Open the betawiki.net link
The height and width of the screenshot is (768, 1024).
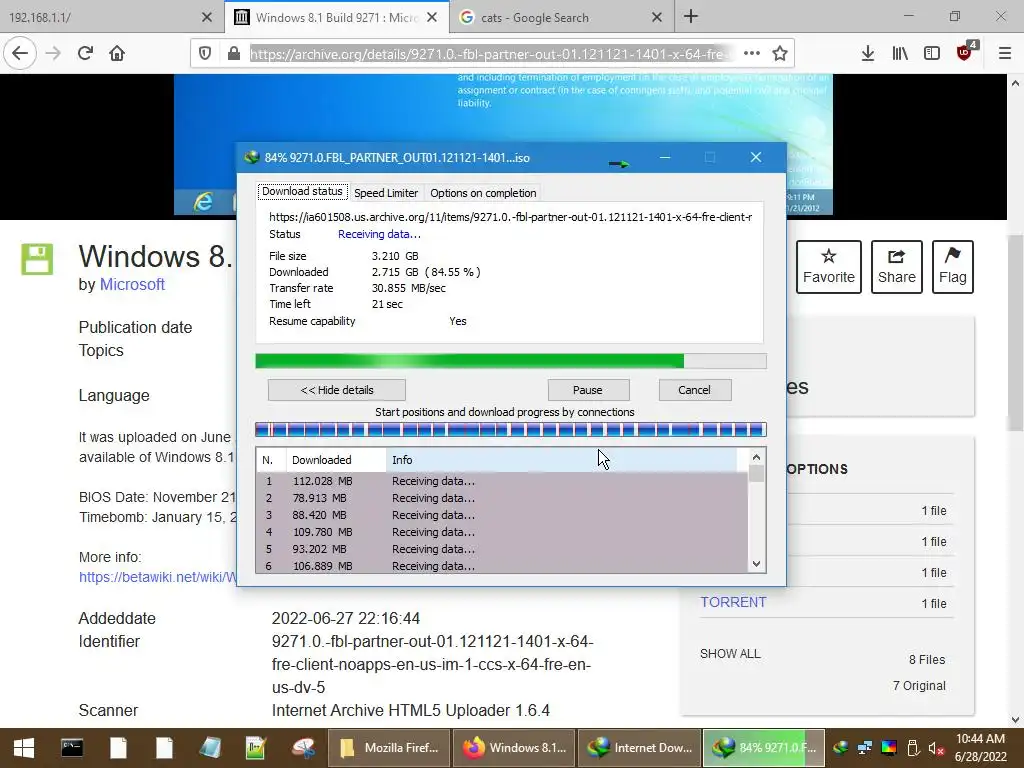[158, 577]
